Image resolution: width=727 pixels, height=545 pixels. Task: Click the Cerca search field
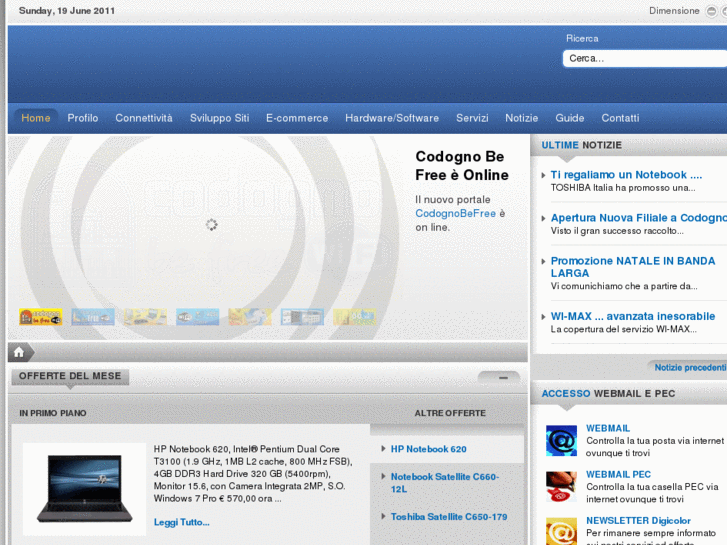(644, 58)
